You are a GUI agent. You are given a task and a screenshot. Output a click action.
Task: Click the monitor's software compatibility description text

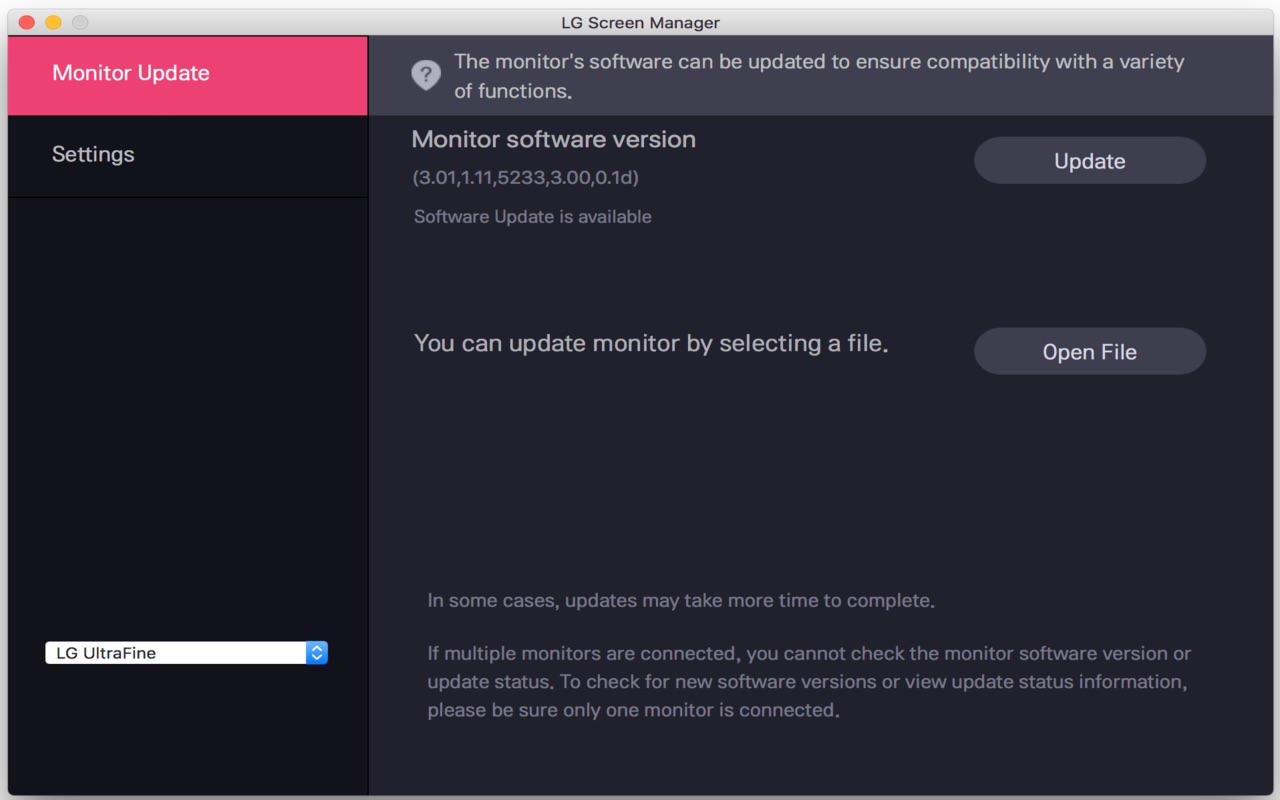pos(819,76)
